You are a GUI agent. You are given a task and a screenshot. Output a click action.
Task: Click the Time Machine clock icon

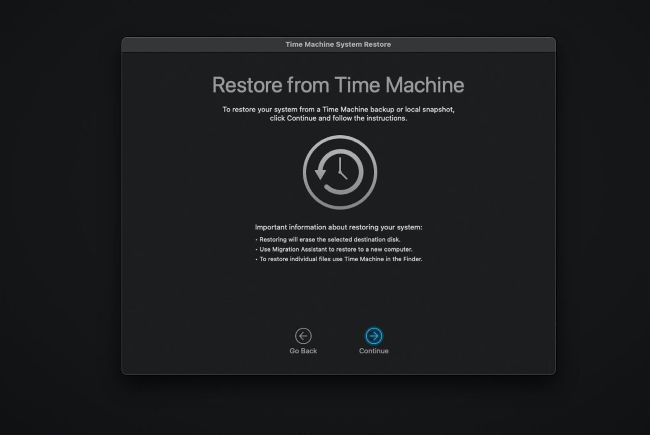pos(338,172)
